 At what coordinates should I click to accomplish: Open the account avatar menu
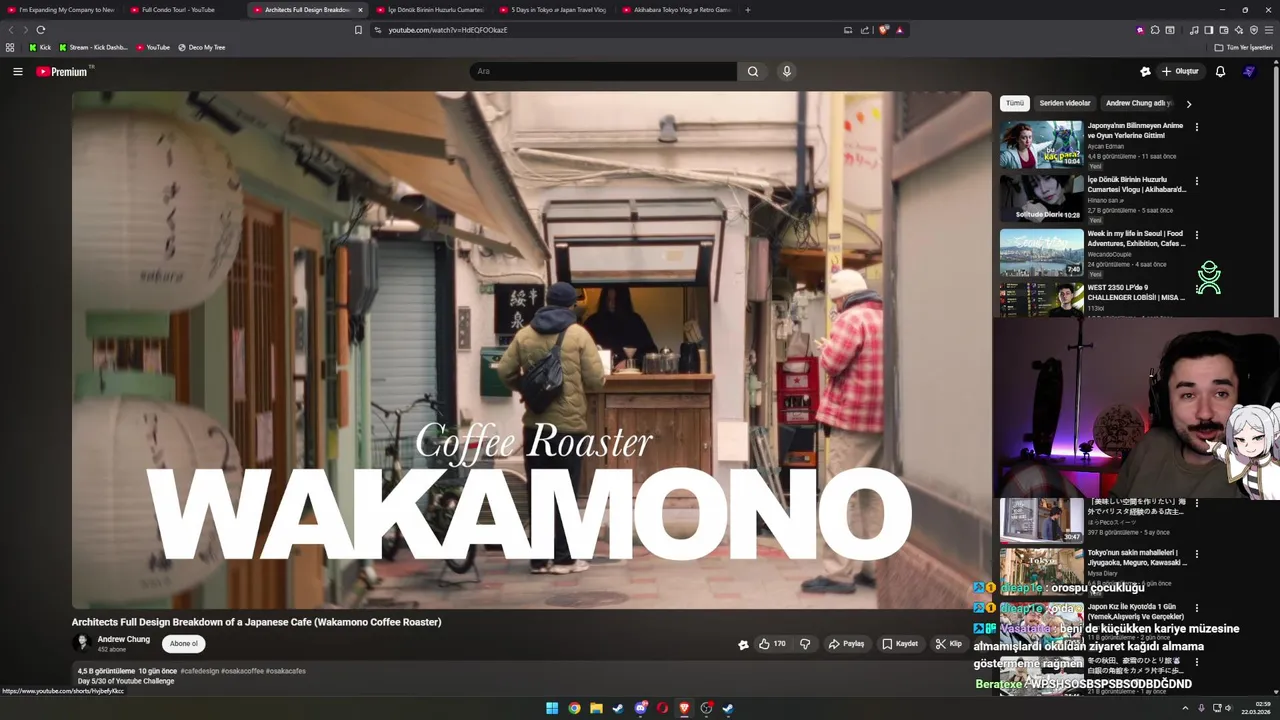(1249, 71)
